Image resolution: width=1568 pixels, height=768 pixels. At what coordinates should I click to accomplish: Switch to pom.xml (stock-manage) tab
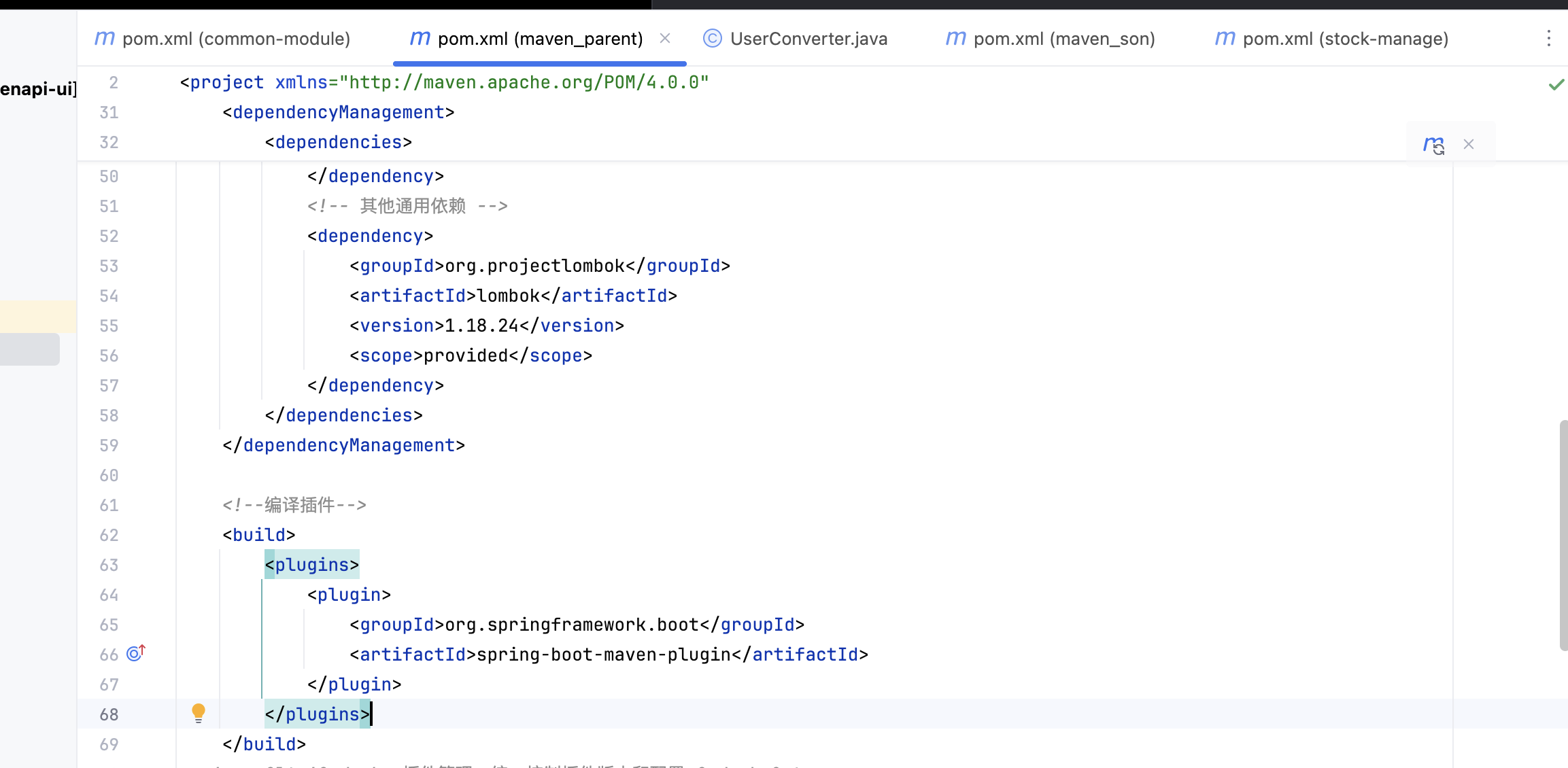point(1345,39)
